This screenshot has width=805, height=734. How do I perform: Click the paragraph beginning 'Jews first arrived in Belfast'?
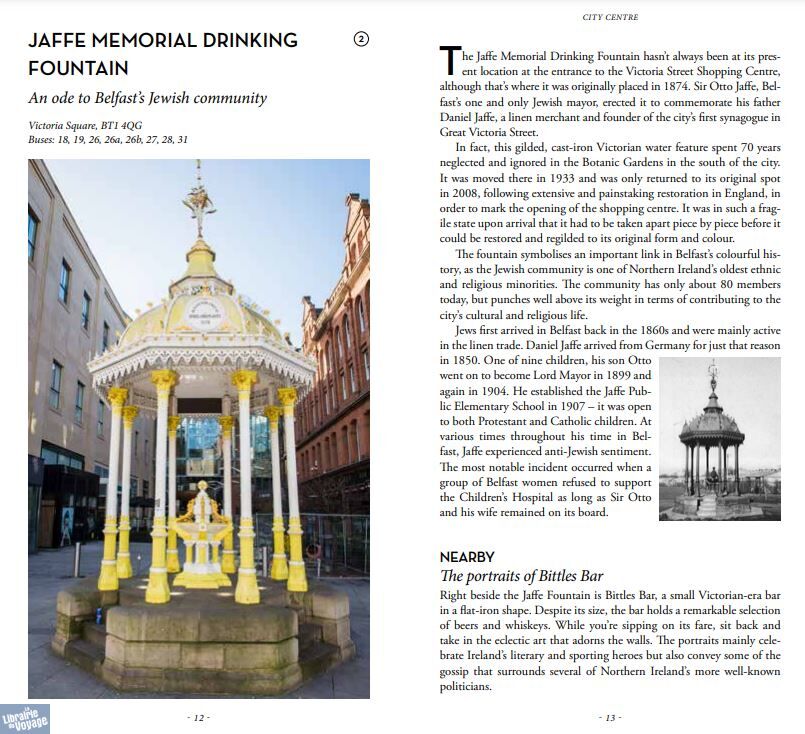click(610, 421)
